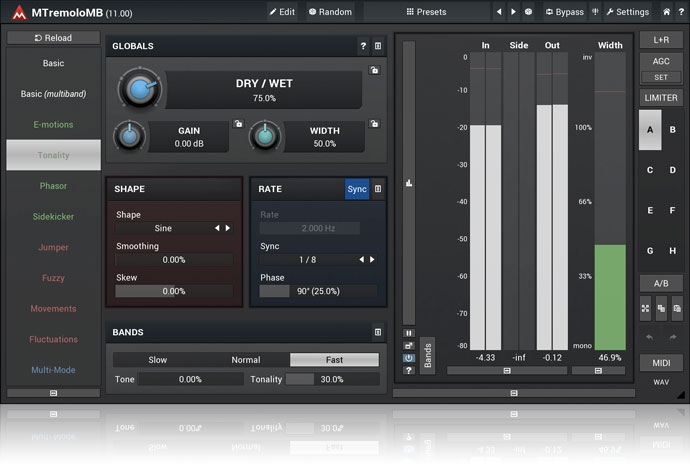Toggle the Bypass button
This screenshot has width=690, height=466.
click(x=564, y=12)
